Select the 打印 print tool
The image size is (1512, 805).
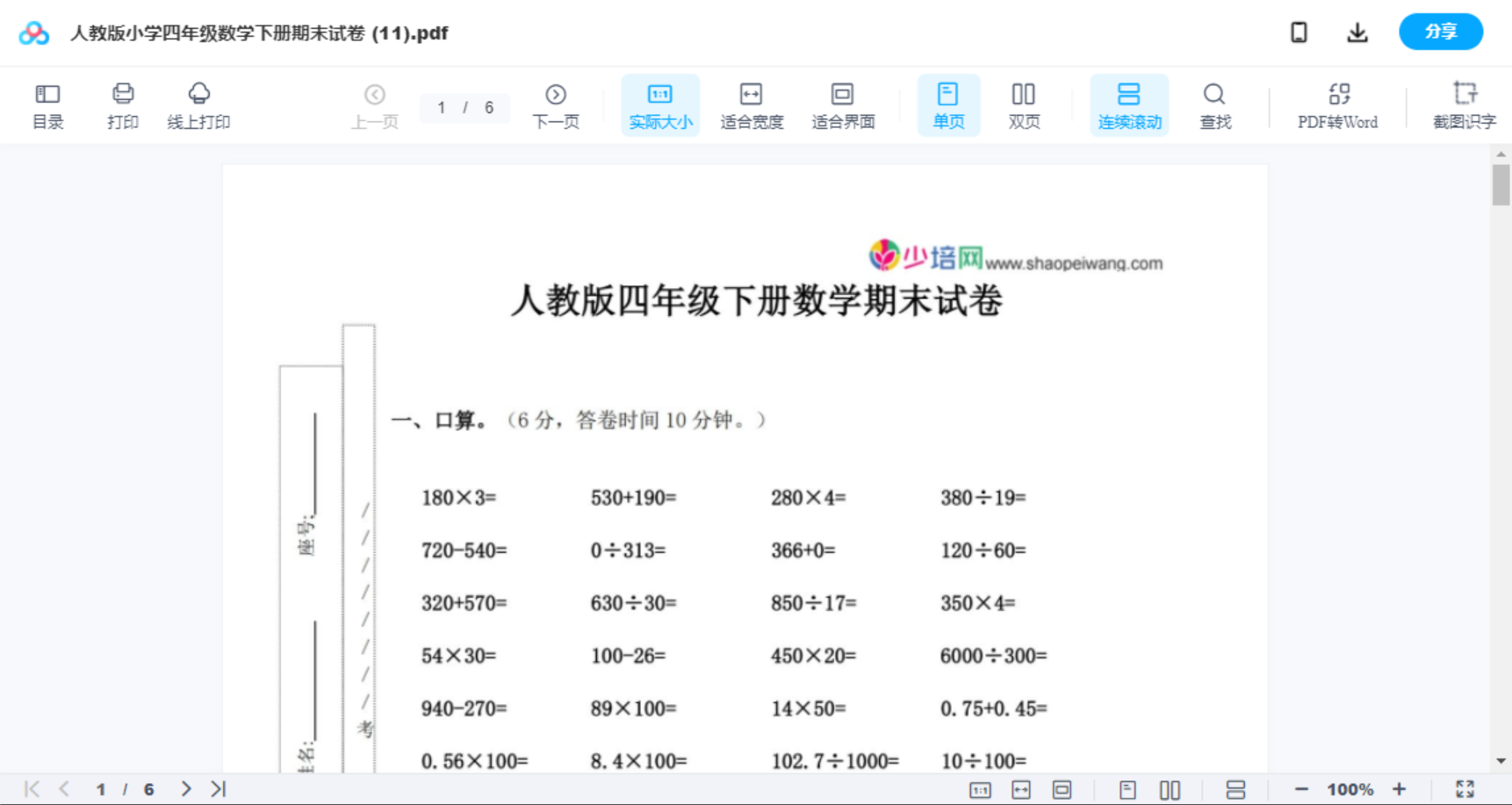122,104
